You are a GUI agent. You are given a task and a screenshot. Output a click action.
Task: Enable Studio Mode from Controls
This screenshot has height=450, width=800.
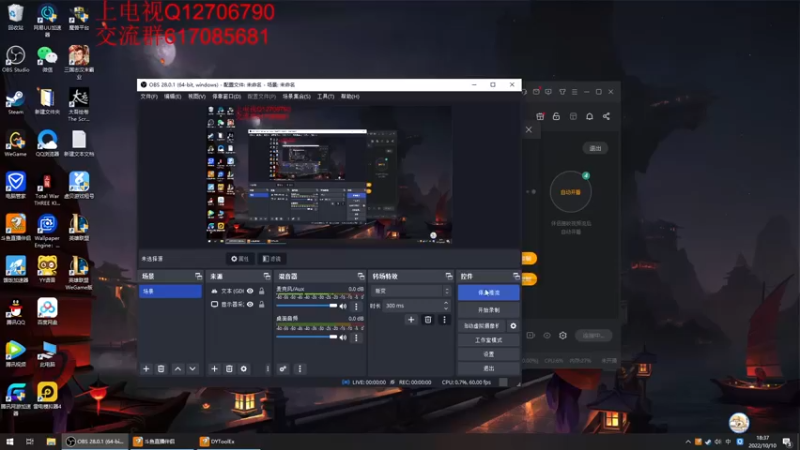(488, 340)
